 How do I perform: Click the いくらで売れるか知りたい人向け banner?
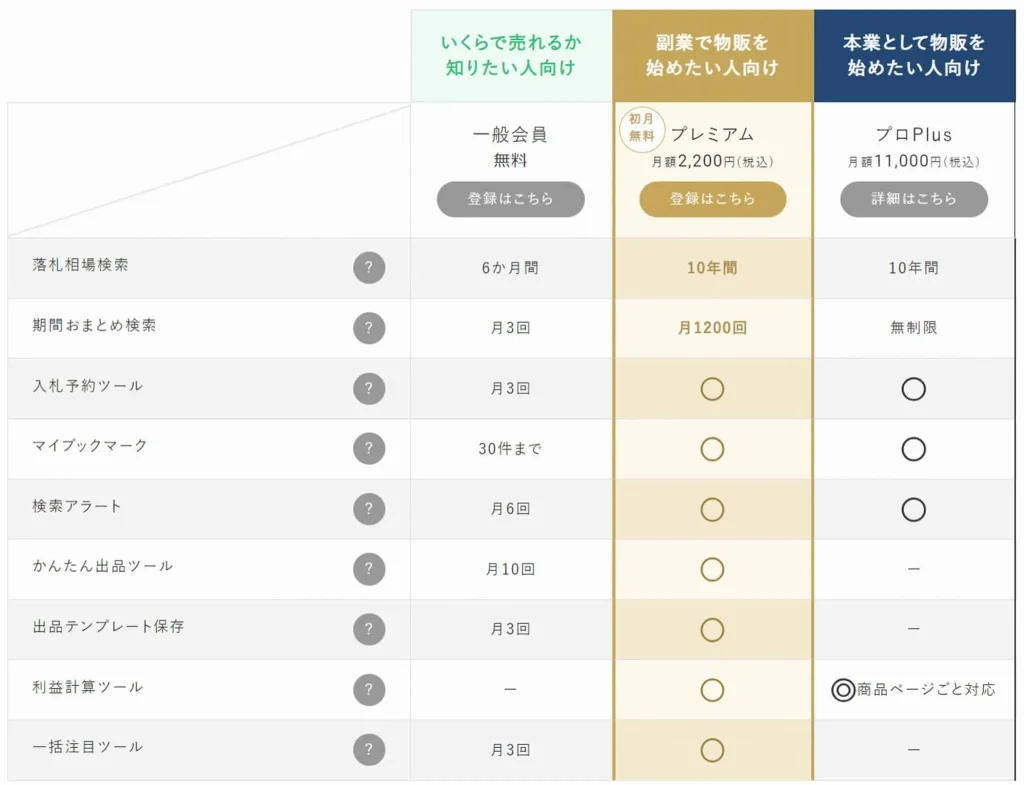(511, 55)
